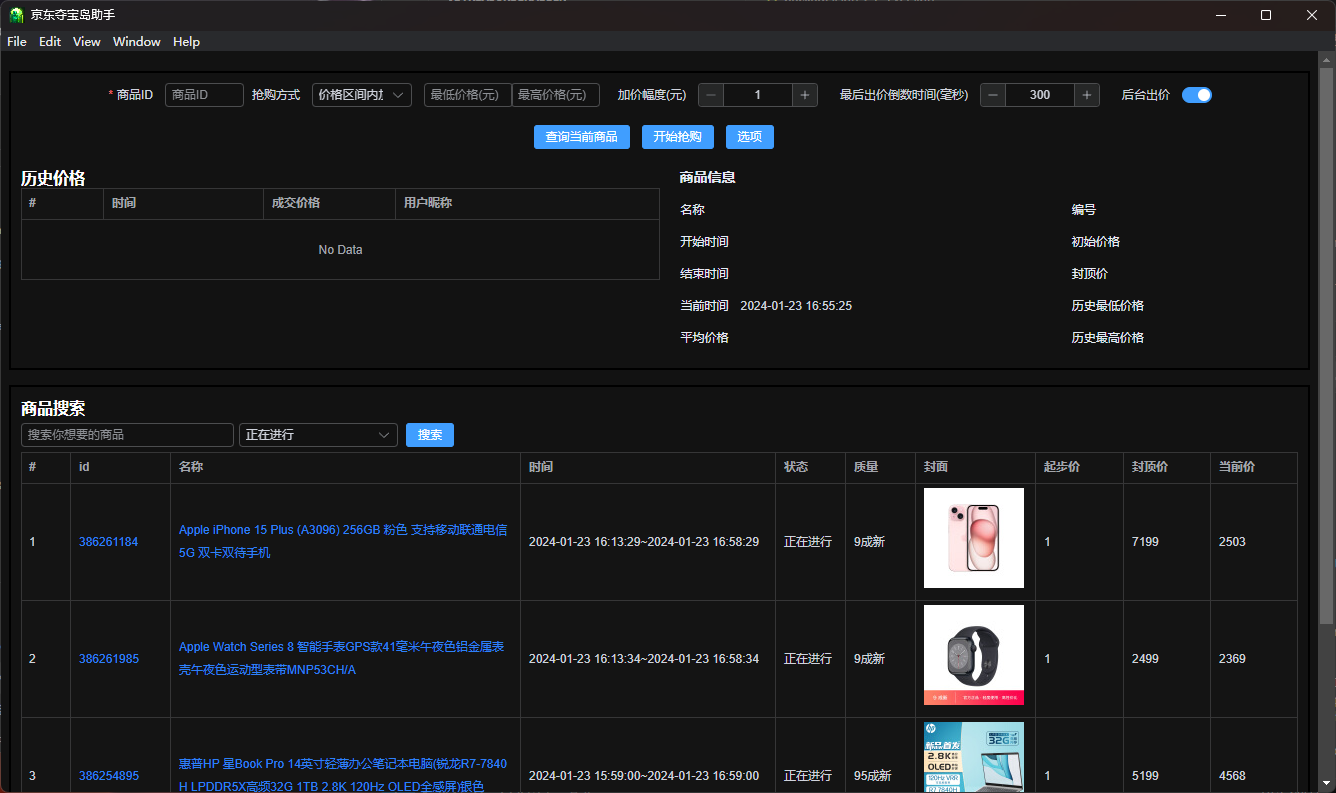Viewport: 1336px width, 793px height.
Task: Decrease 加价幅度 with minus button
Action: pyautogui.click(x=711, y=95)
